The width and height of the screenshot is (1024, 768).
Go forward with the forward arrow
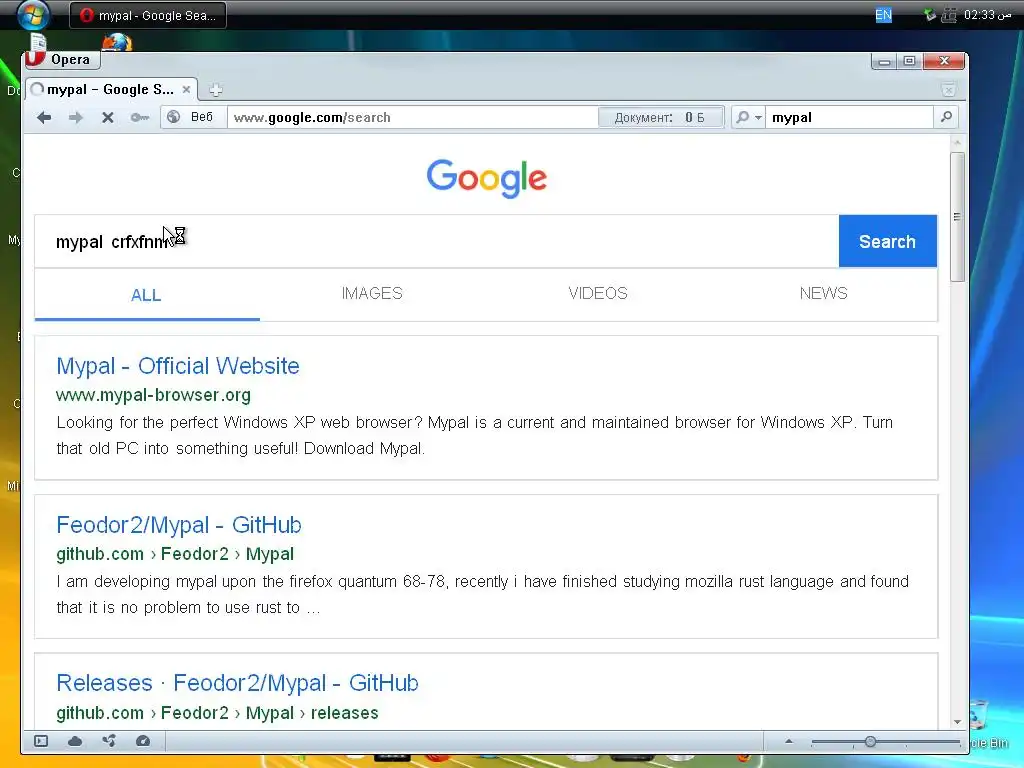pos(76,118)
